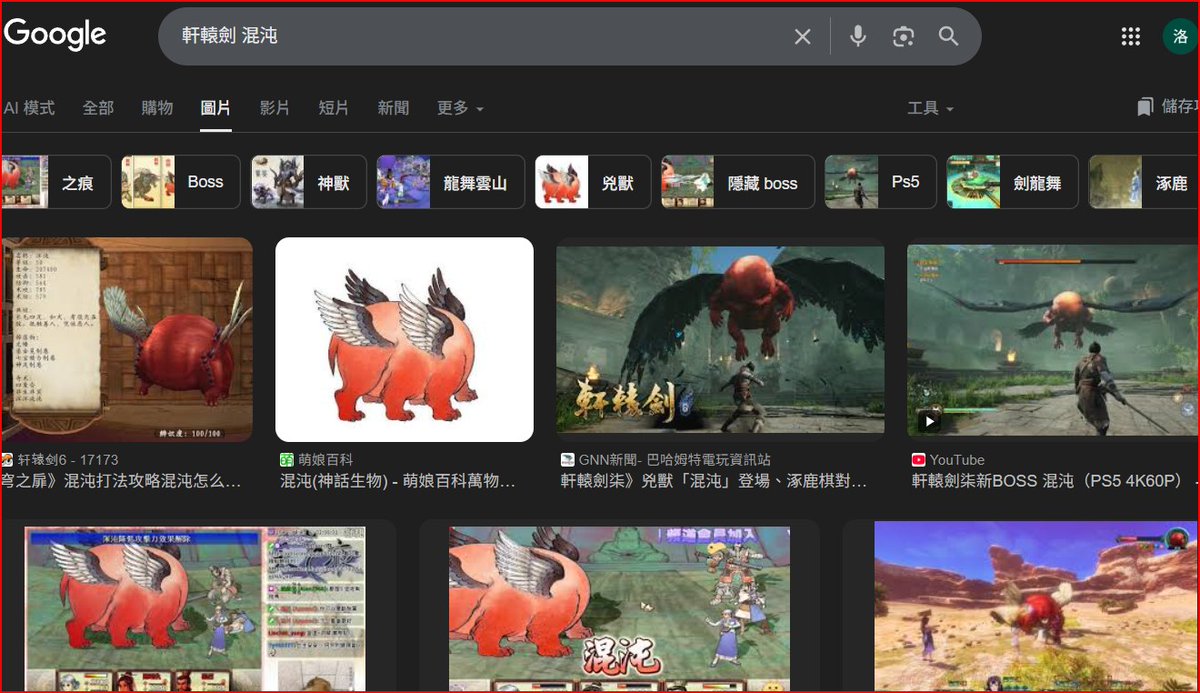Click the GNN新聞 source favicon
Viewport: 1200px width, 693px height.
[x=567, y=460]
